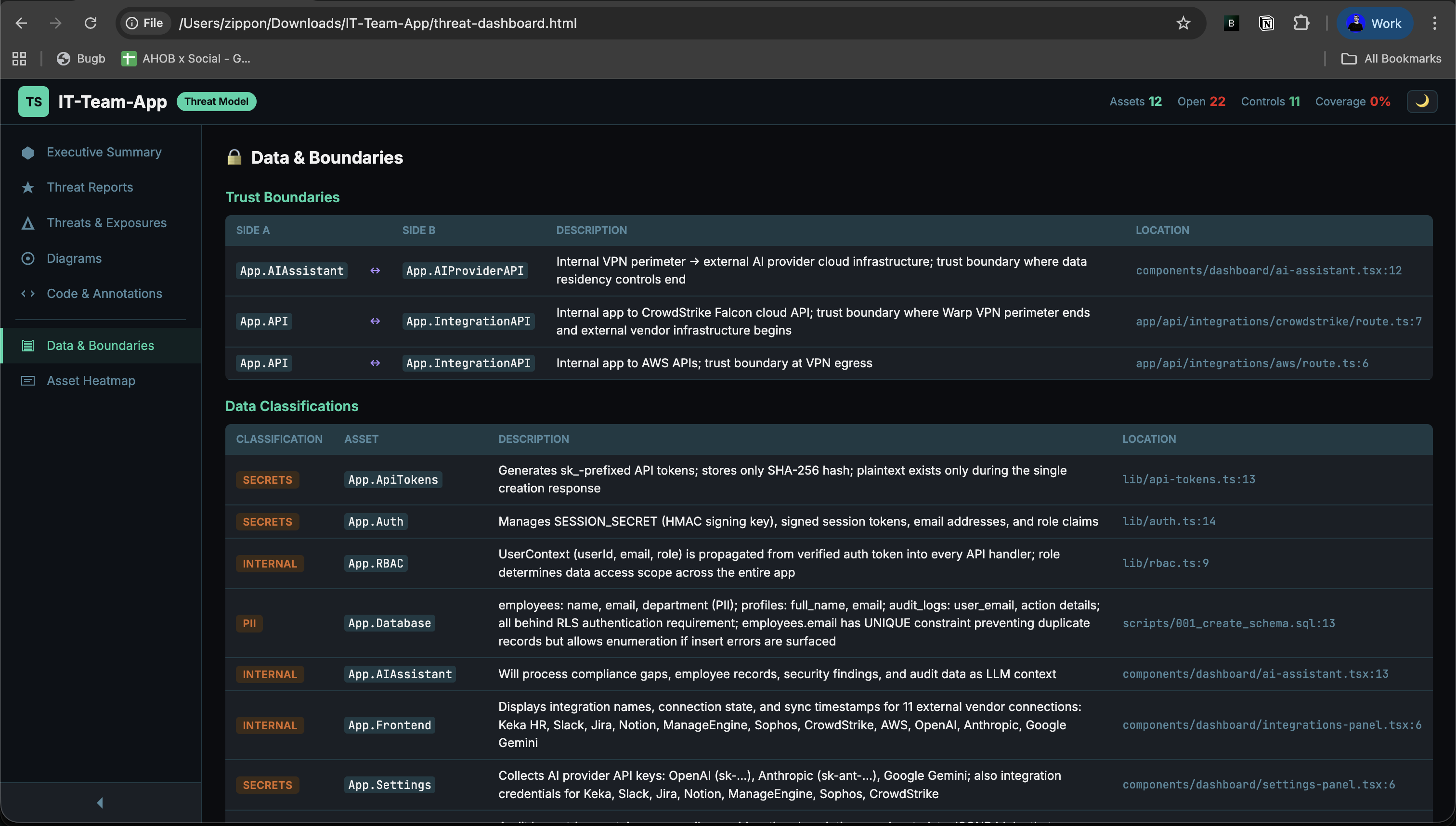This screenshot has width=1456, height=826.
Task: Click the back navigation arrow
Action: point(22,23)
